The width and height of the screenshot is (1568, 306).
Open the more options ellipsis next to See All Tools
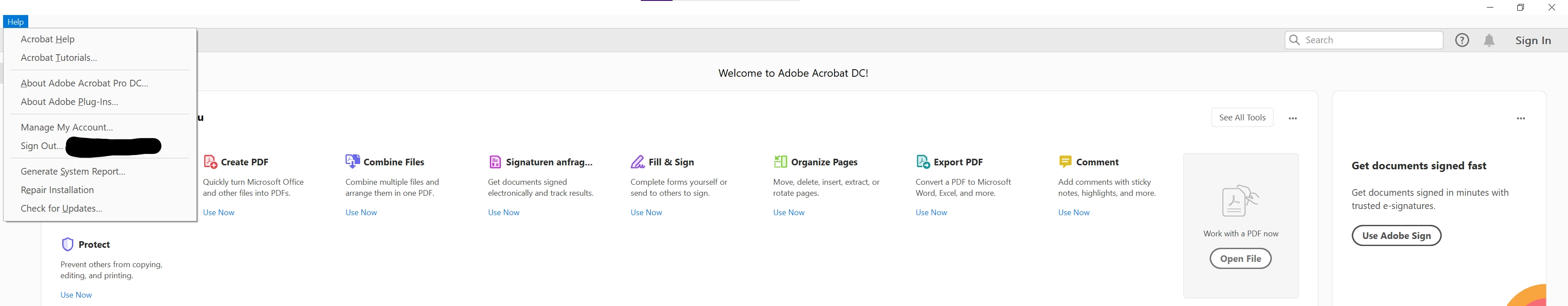(1293, 119)
